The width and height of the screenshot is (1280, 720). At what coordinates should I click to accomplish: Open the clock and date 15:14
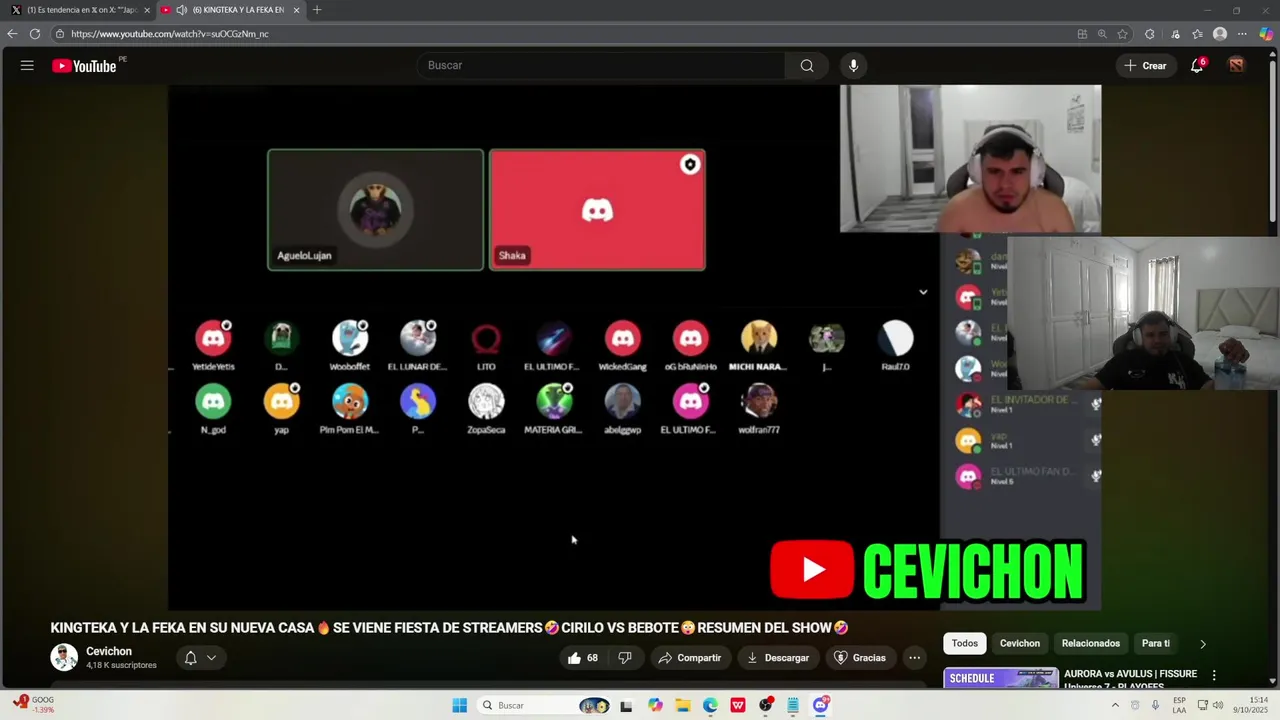[x=1251, y=705]
